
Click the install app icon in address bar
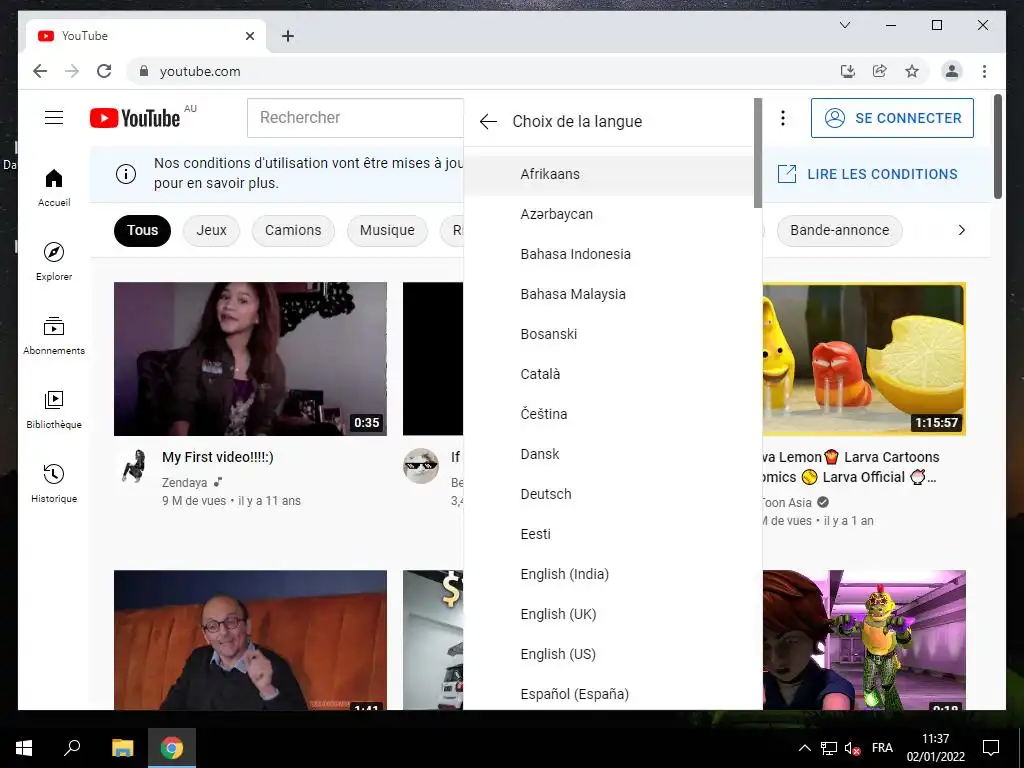pyautogui.click(x=847, y=71)
